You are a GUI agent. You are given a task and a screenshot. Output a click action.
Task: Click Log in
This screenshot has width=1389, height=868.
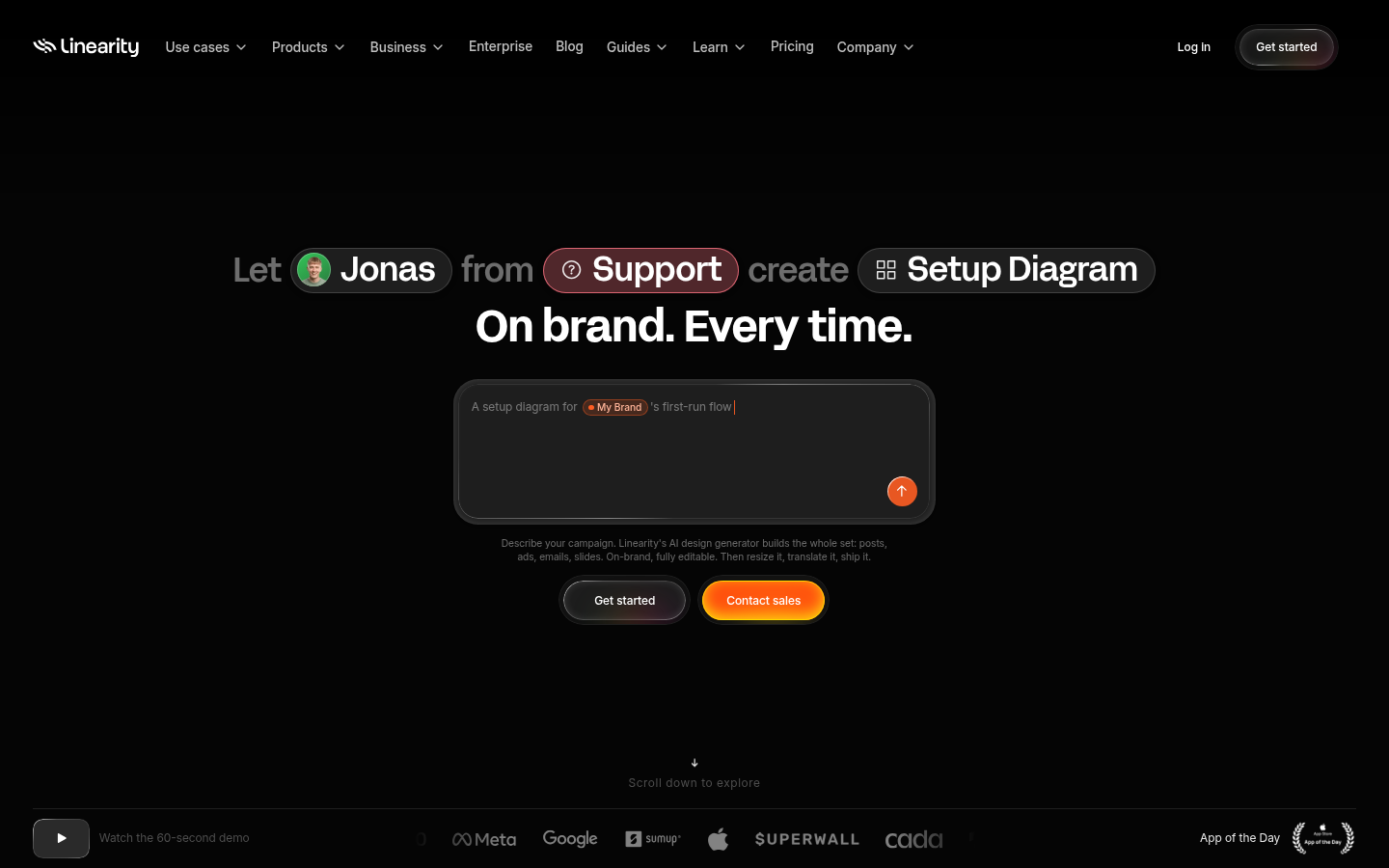tap(1193, 47)
